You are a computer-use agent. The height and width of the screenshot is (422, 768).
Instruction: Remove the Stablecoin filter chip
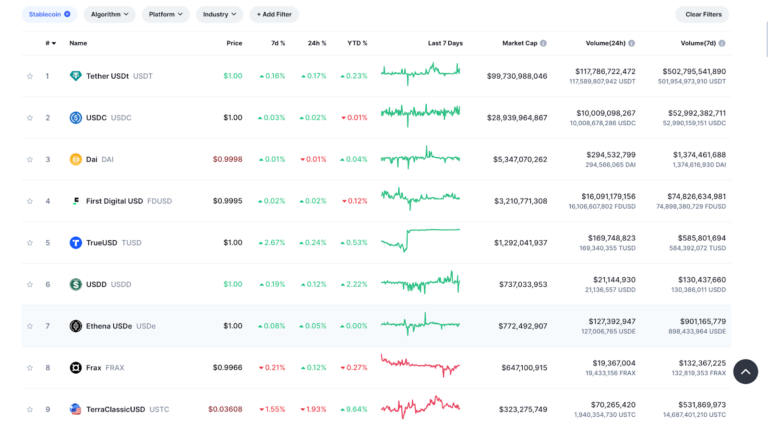(67, 14)
